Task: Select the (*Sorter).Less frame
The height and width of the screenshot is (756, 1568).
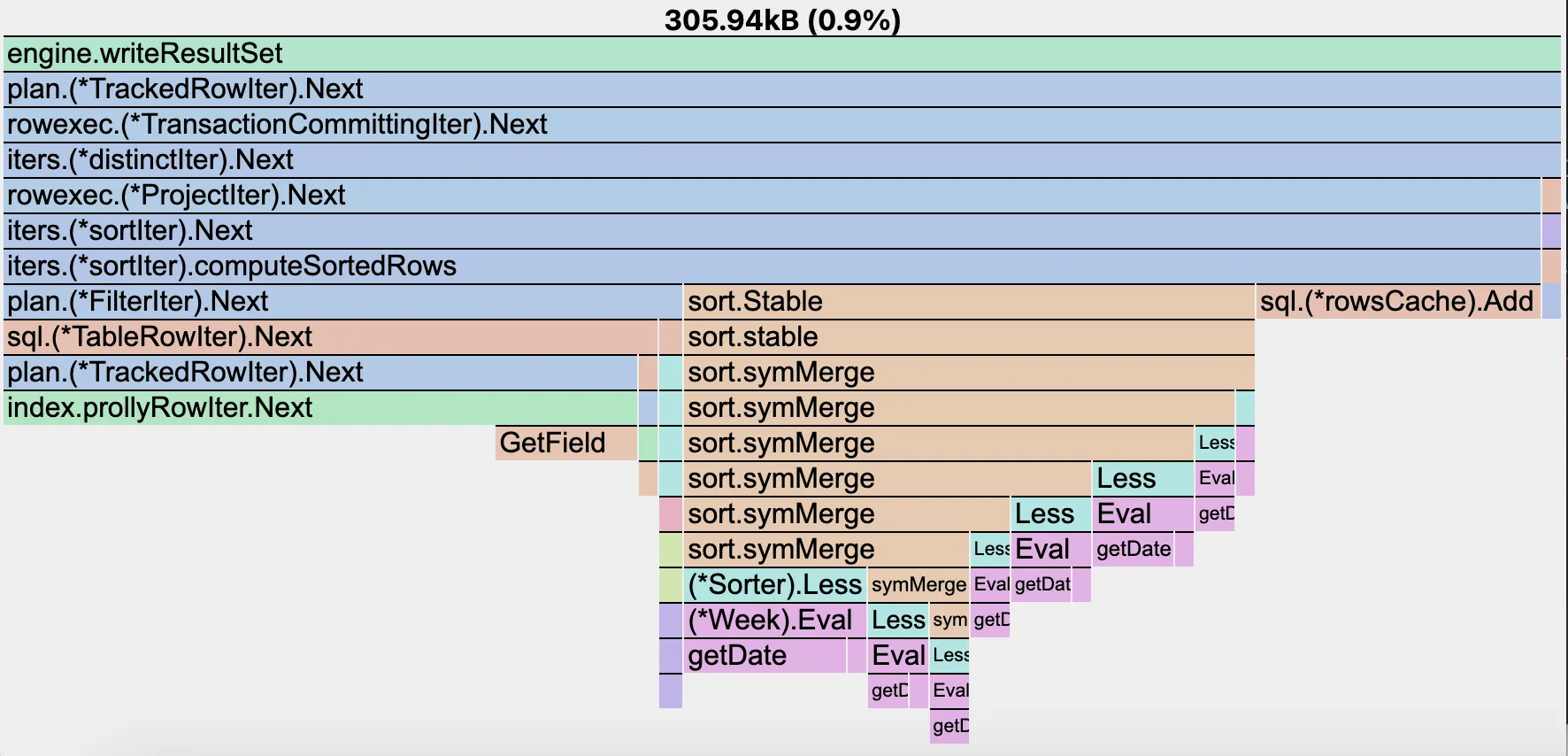Action: [774, 584]
